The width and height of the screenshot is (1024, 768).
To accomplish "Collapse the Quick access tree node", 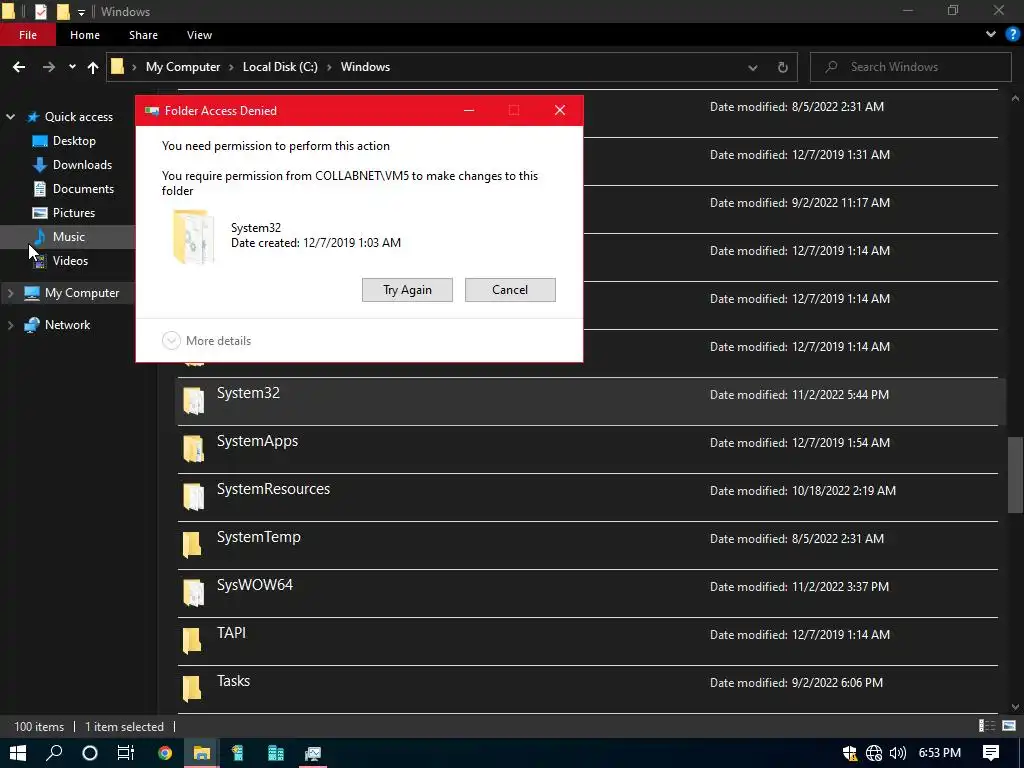I will (x=10, y=117).
